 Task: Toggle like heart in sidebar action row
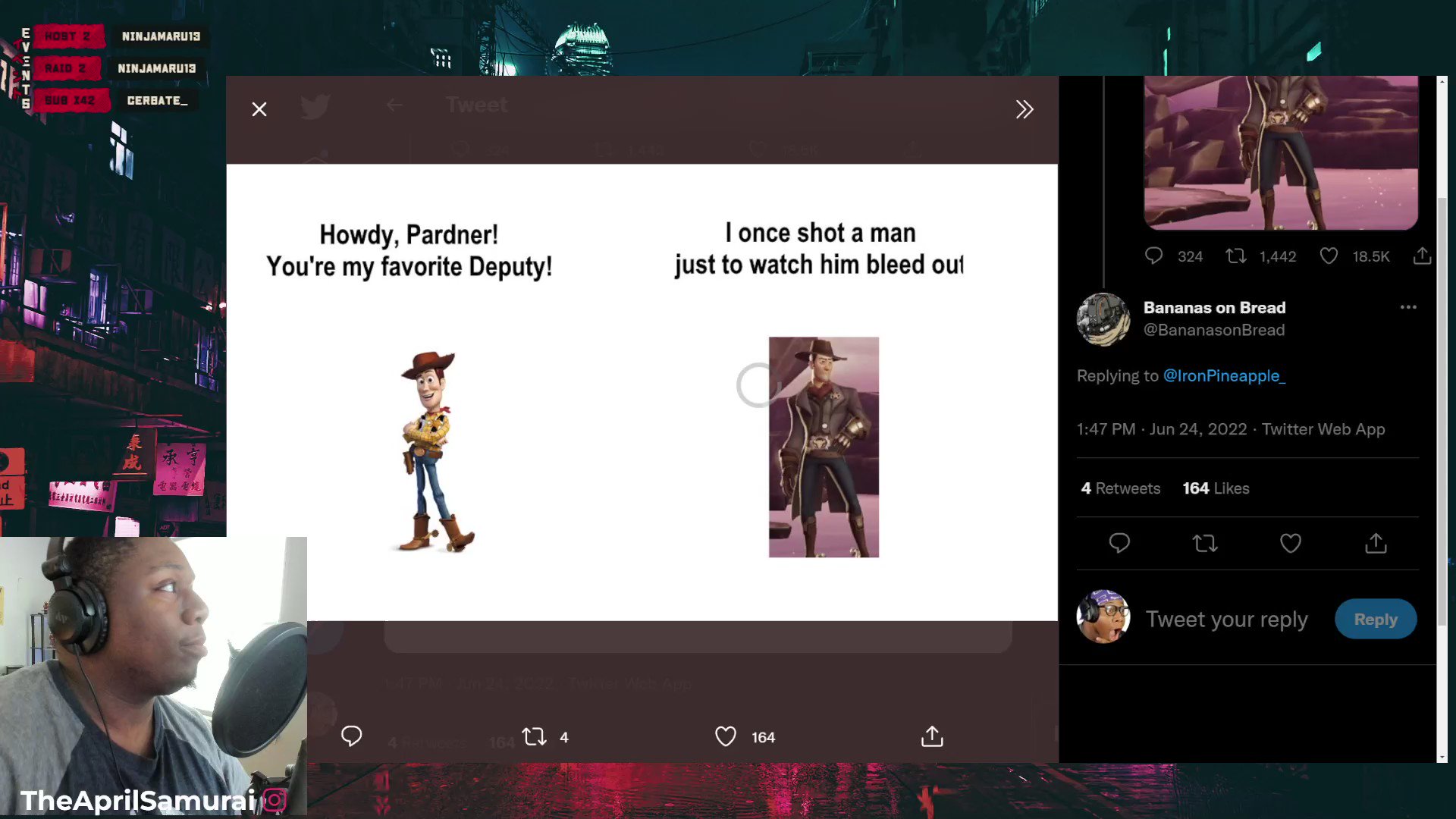point(1291,543)
